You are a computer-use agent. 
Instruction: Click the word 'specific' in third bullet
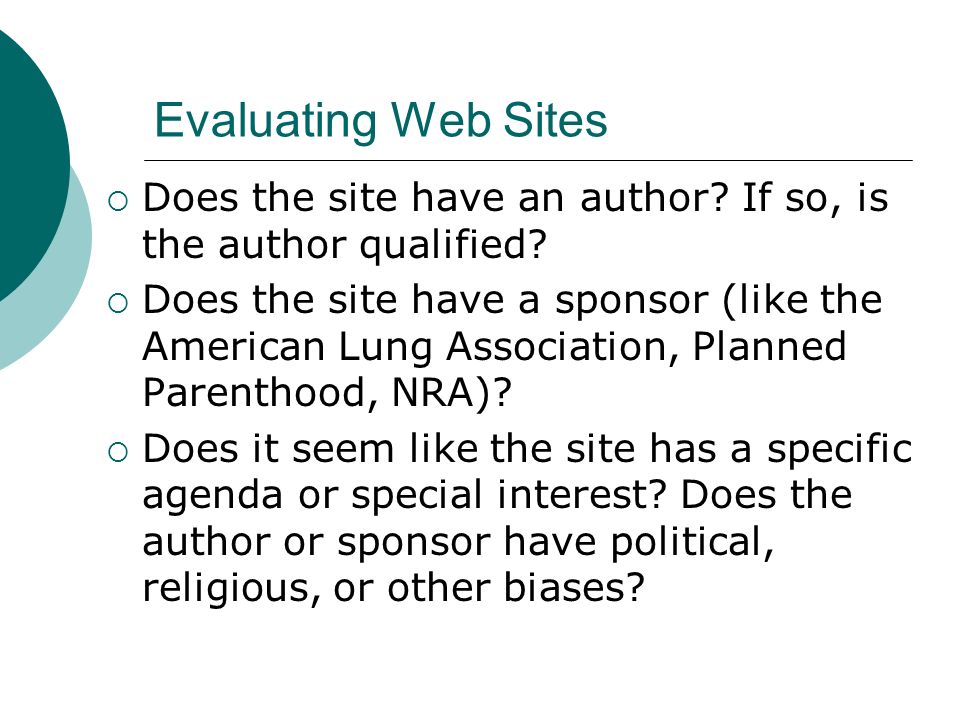click(839, 450)
